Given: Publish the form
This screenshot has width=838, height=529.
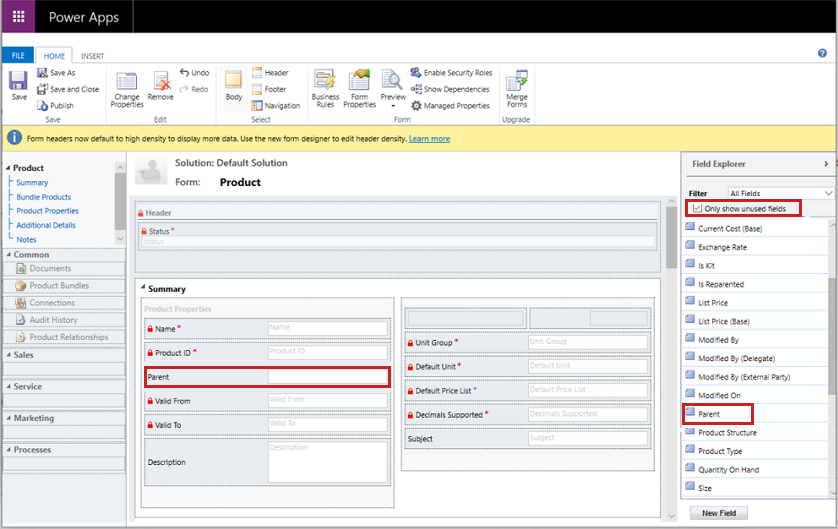Looking at the screenshot, I should coord(56,106).
